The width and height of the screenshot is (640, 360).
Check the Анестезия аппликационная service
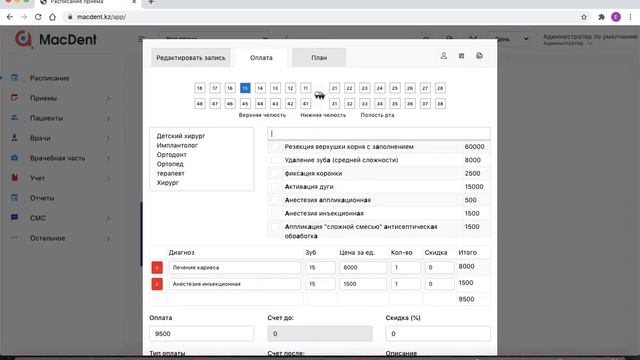[x=276, y=200]
